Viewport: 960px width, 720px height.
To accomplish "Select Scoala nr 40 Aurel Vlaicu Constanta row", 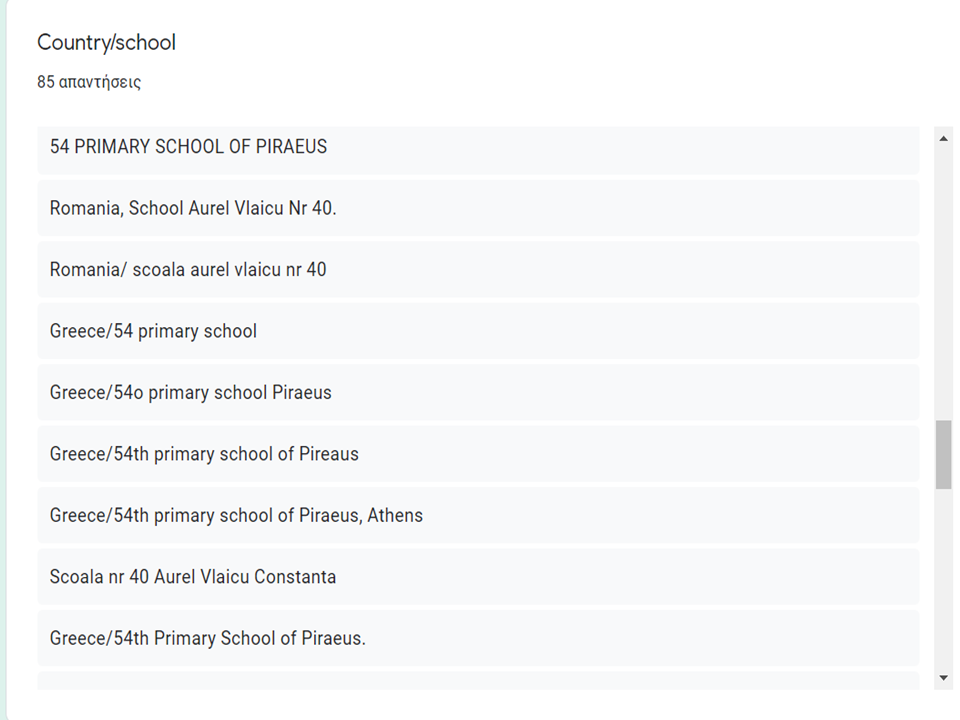I will [193, 577].
